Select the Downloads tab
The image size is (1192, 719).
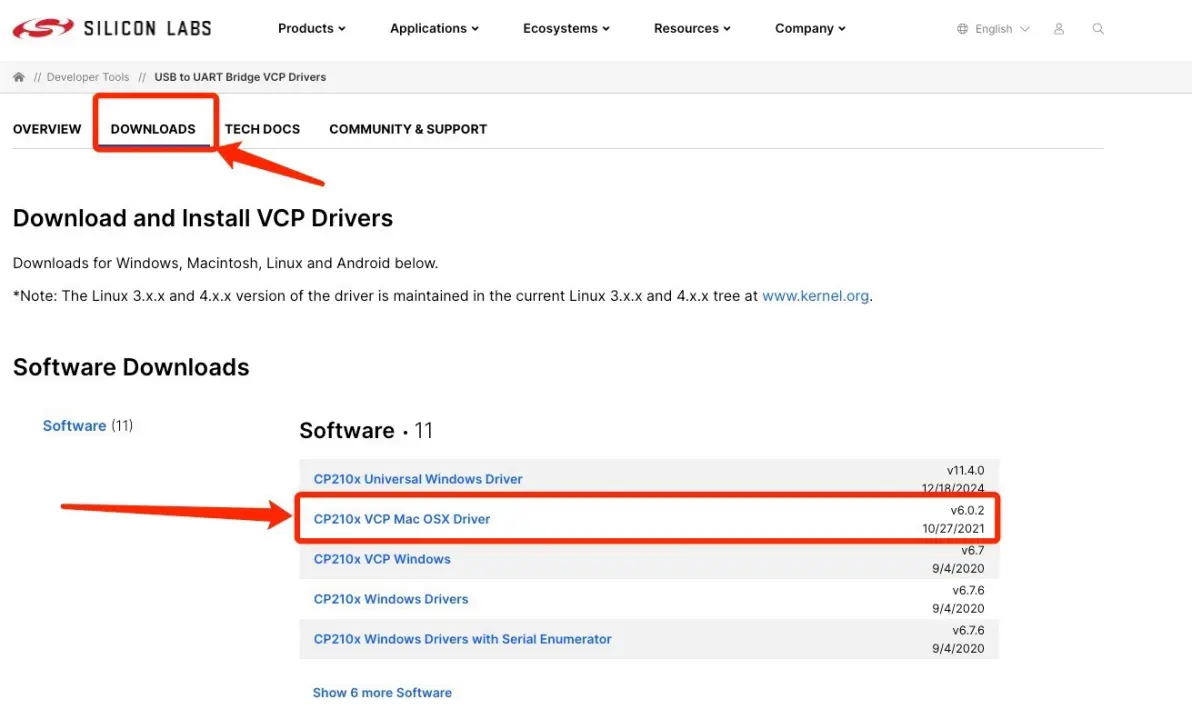(153, 129)
